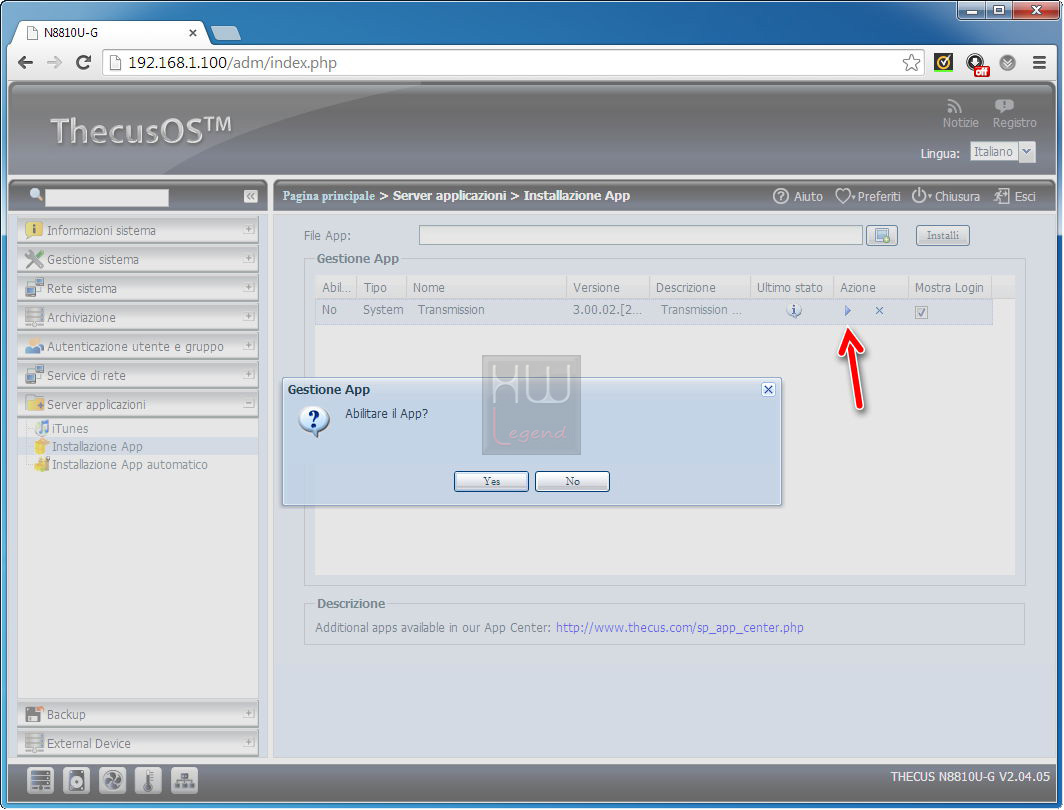The image size is (1064, 810).
Task: Toggle the Mostra Login checkbox for Transmission
Action: pos(921,312)
